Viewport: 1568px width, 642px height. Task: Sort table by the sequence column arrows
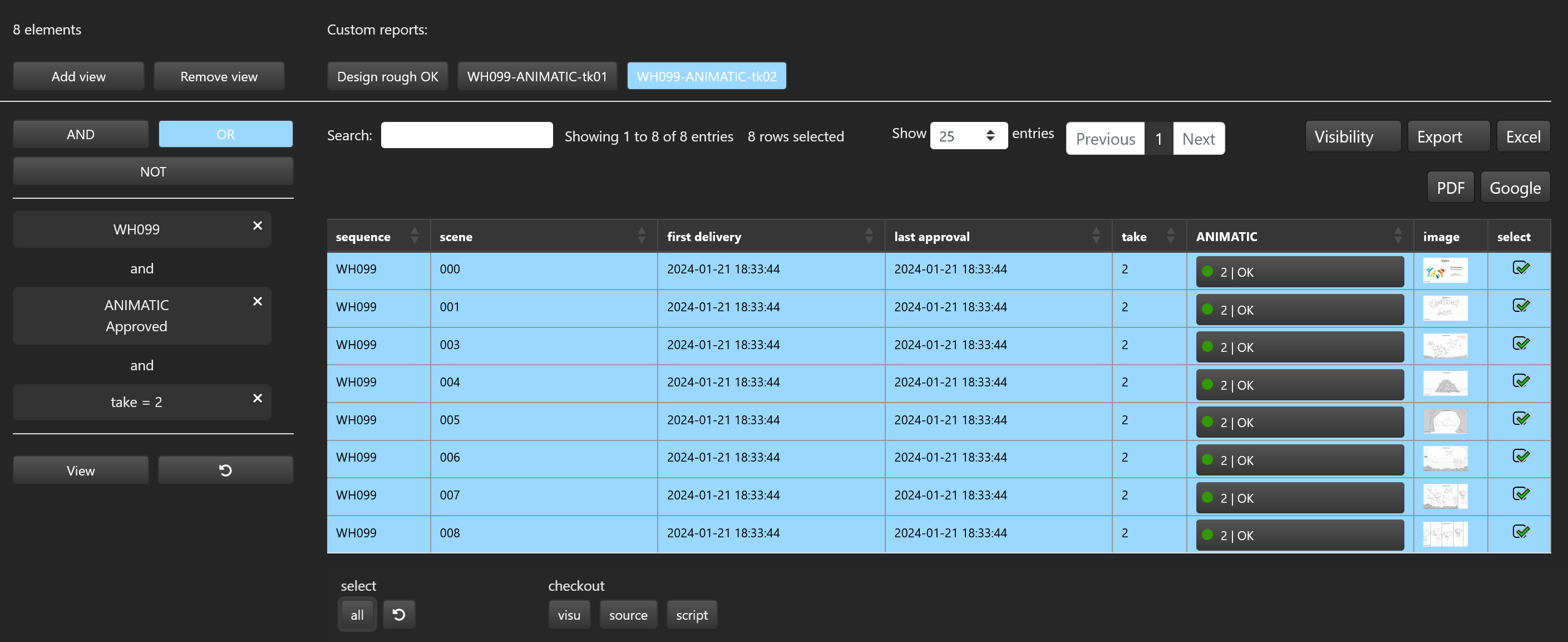tap(415, 236)
